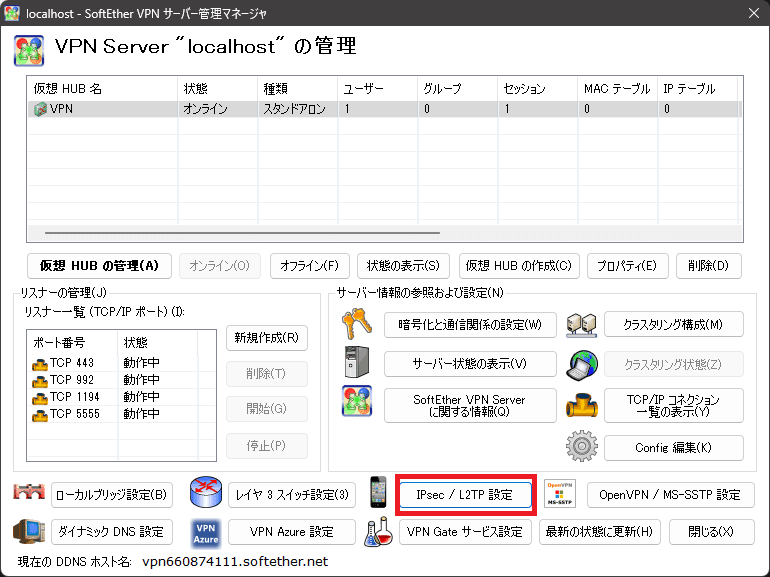Click the DDNS hostname vpn660874111.softether.net
Viewport: 770px width, 577px height.
click(235, 562)
